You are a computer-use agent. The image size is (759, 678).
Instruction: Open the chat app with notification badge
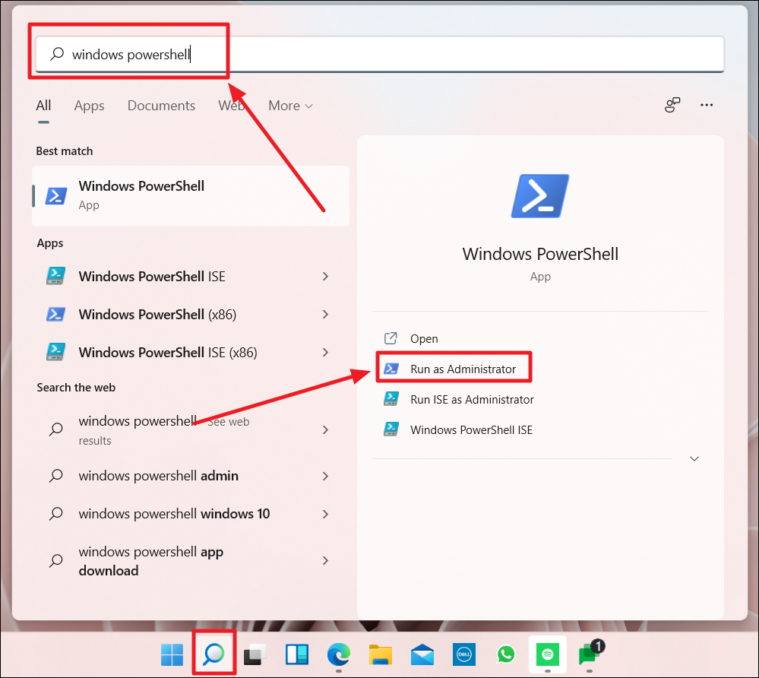pyautogui.click(x=591, y=653)
